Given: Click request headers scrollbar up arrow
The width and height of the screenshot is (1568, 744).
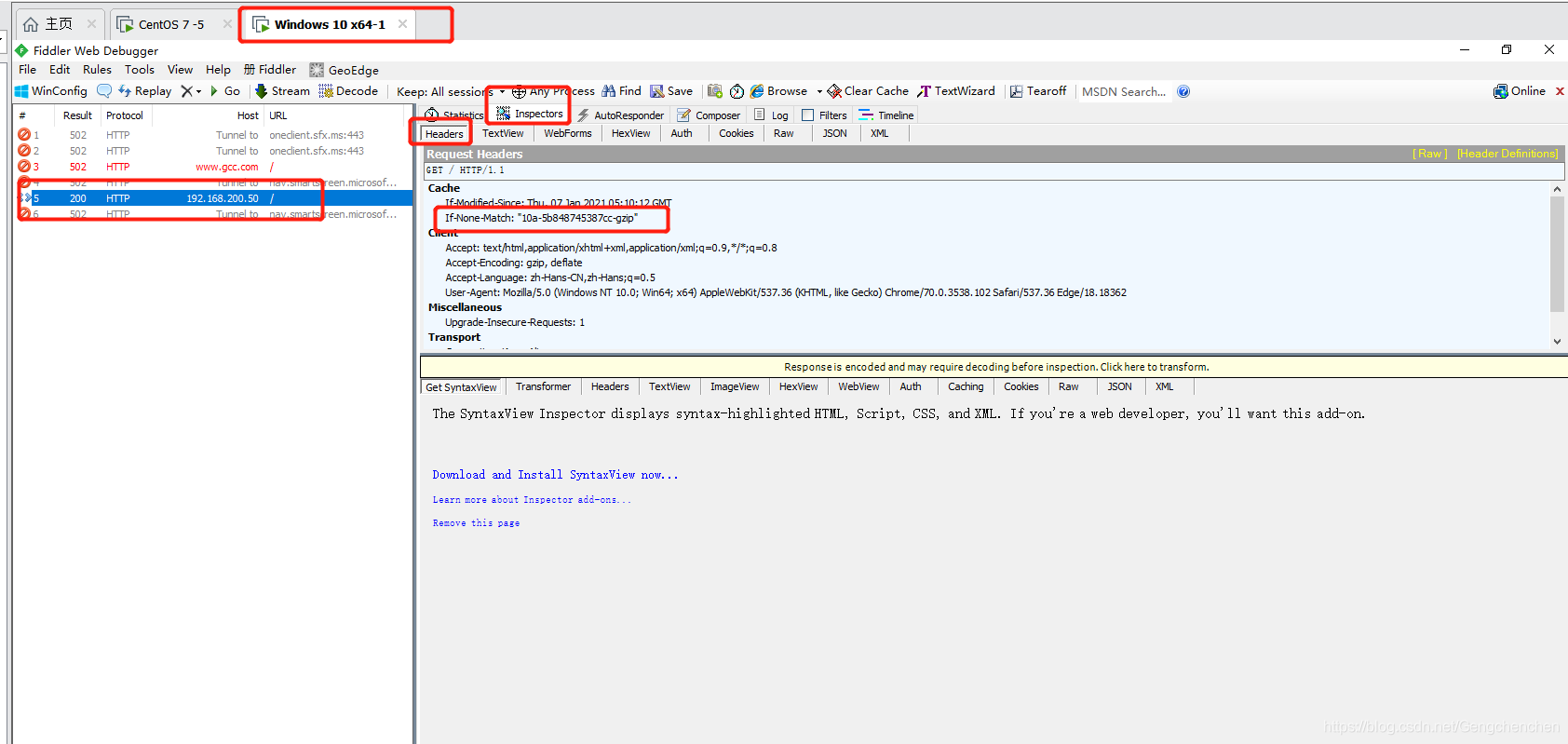Looking at the screenshot, I should point(1557,189).
